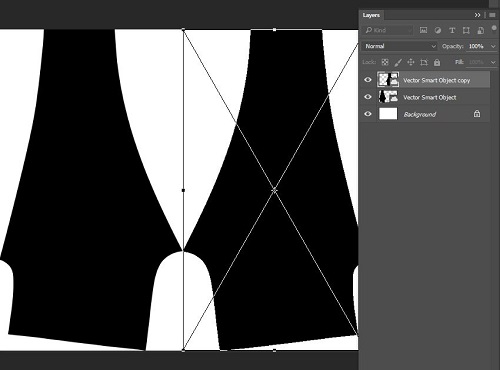Select the Layers tab
The image size is (500, 370).
(371, 15)
